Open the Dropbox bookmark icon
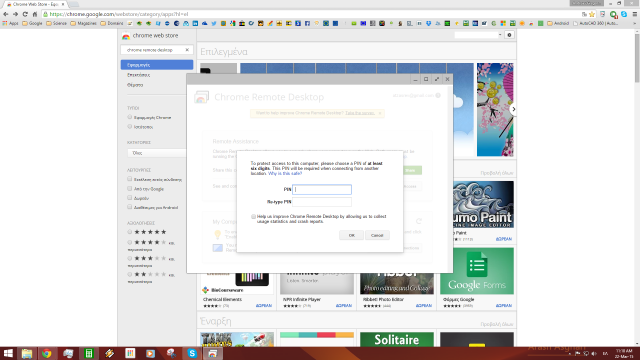This screenshot has height=360, width=640. click(429, 23)
